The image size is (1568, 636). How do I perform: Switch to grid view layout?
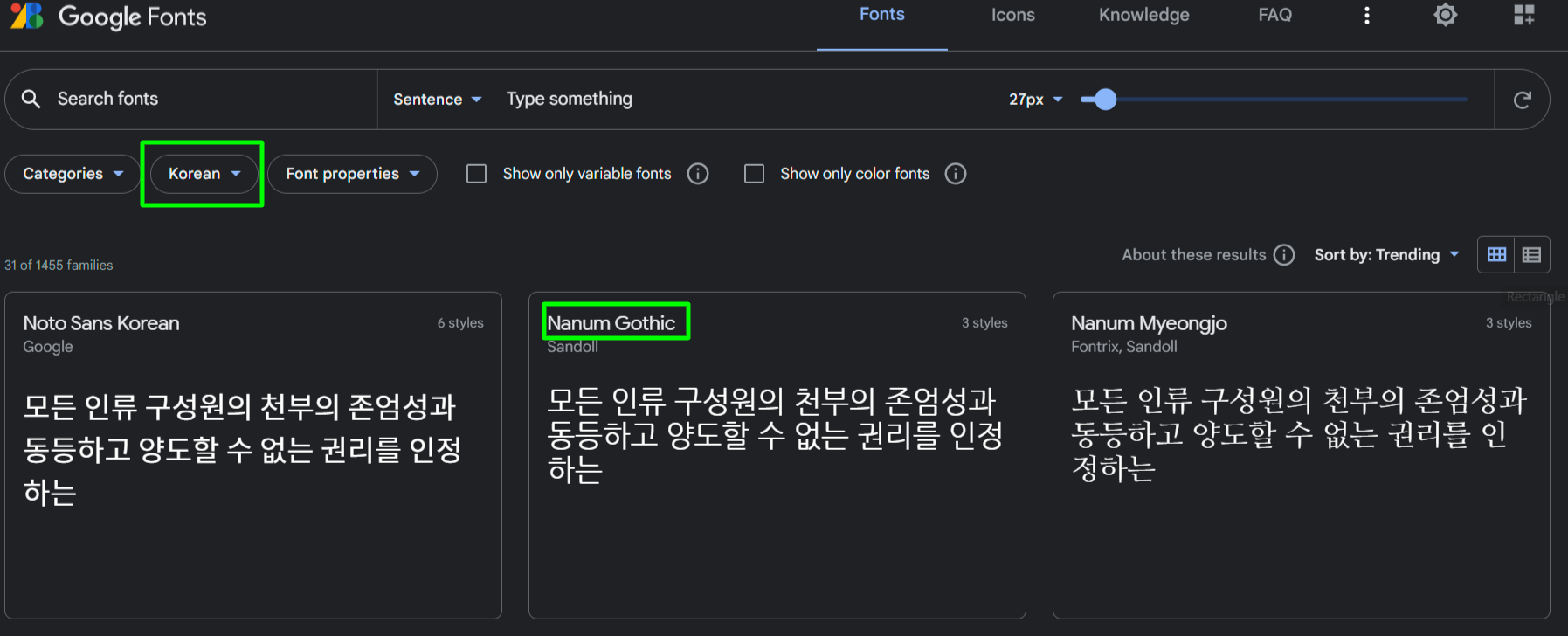1496,254
